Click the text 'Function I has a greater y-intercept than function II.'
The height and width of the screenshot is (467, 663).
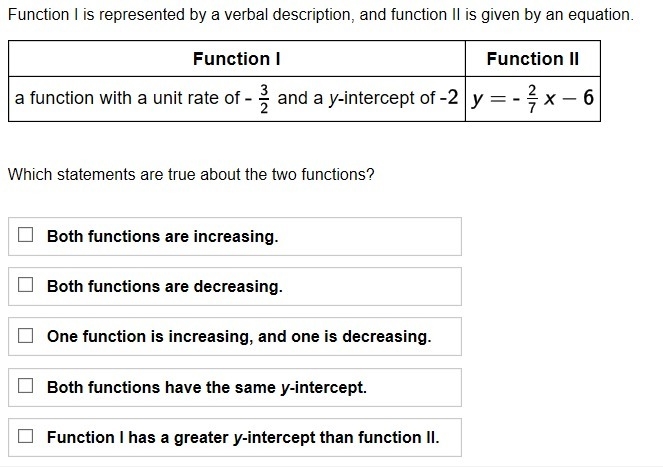243,437
